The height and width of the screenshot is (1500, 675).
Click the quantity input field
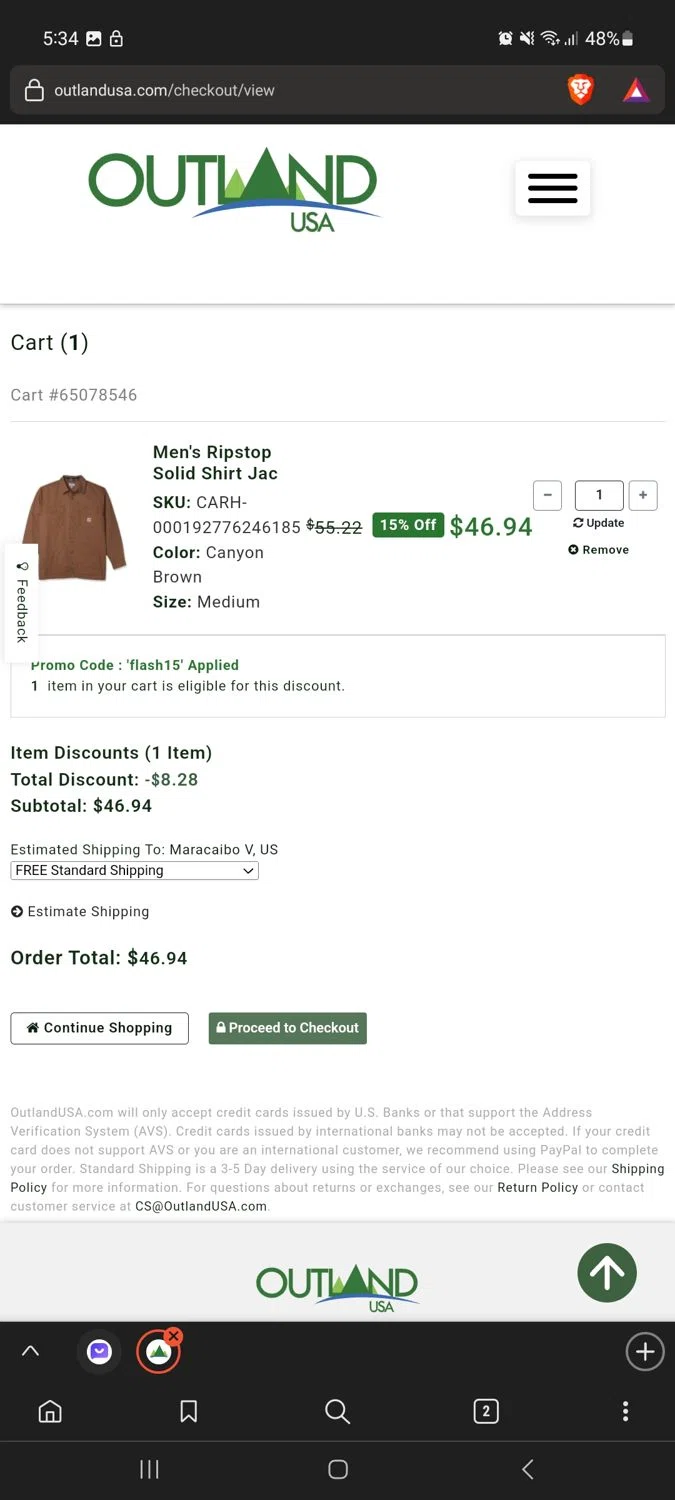599,495
